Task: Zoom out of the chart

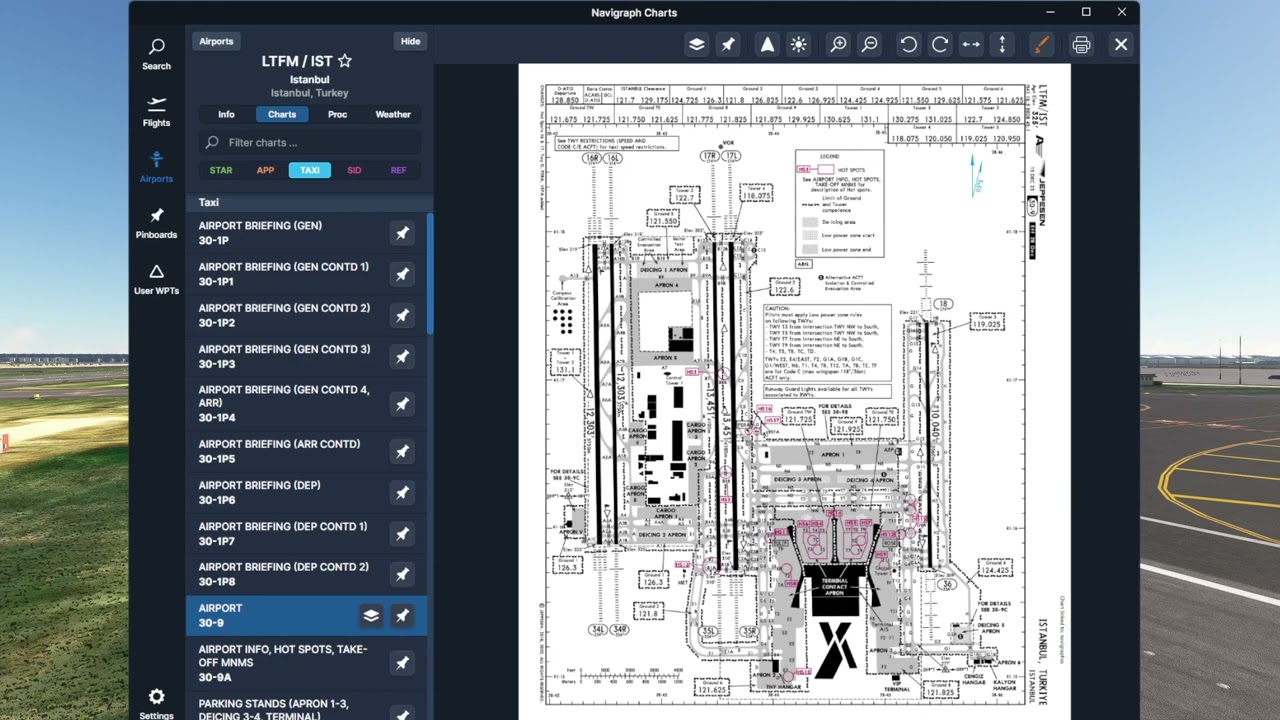Action: click(870, 45)
